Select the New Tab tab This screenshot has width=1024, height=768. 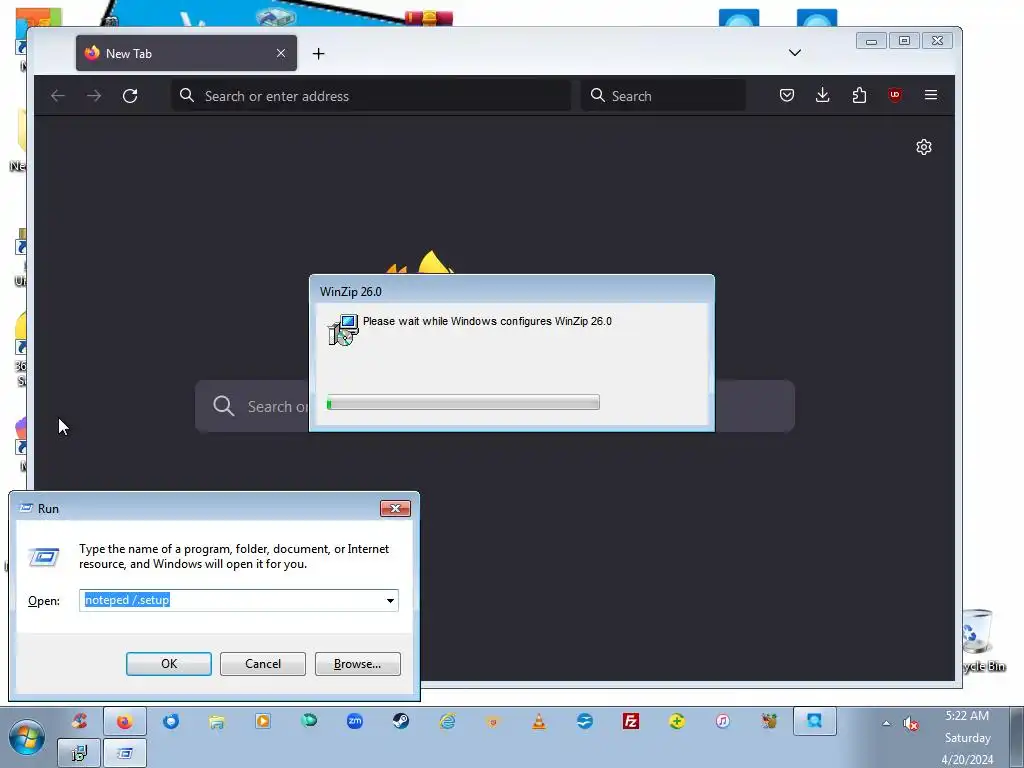pyautogui.click(x=186, y=53)
